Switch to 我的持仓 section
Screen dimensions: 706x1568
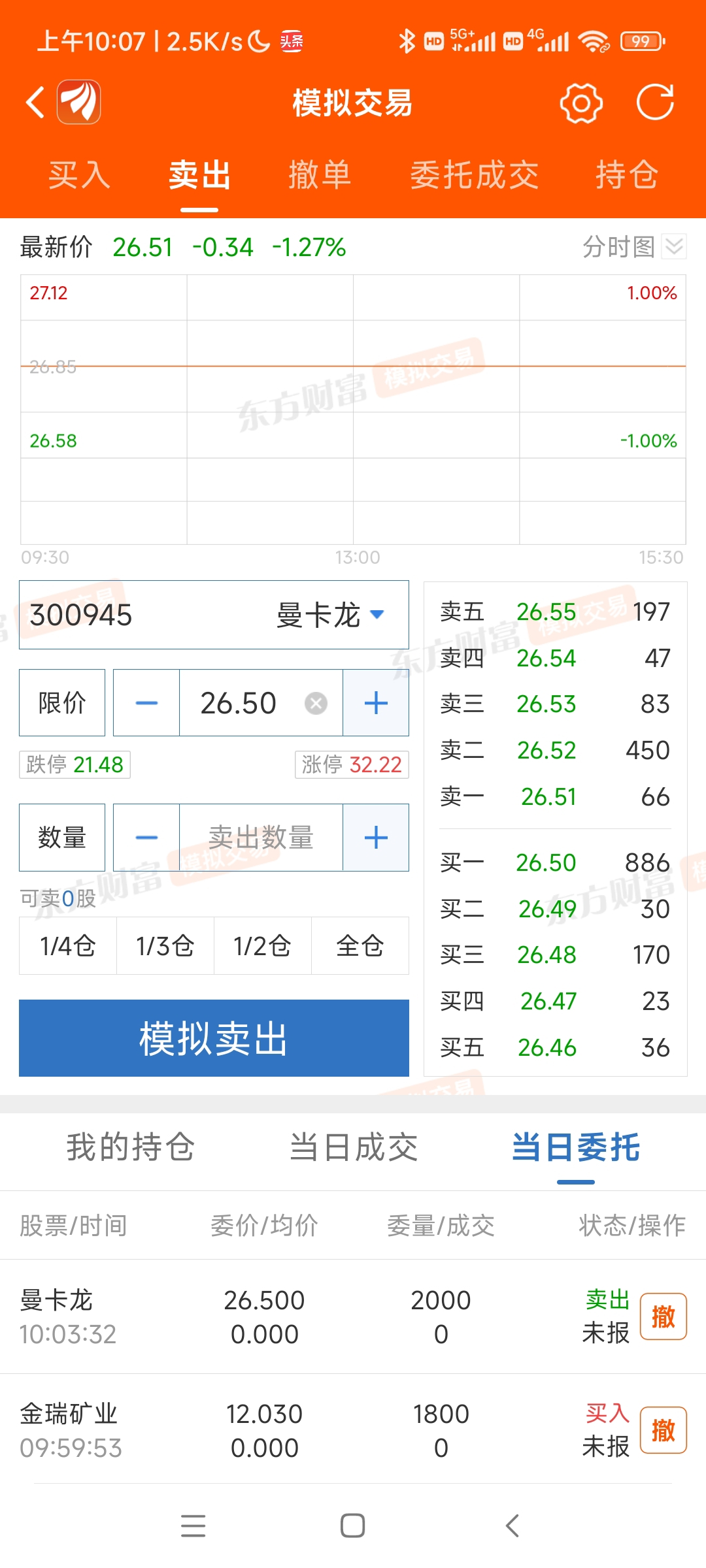click(x=131, y=1147)
